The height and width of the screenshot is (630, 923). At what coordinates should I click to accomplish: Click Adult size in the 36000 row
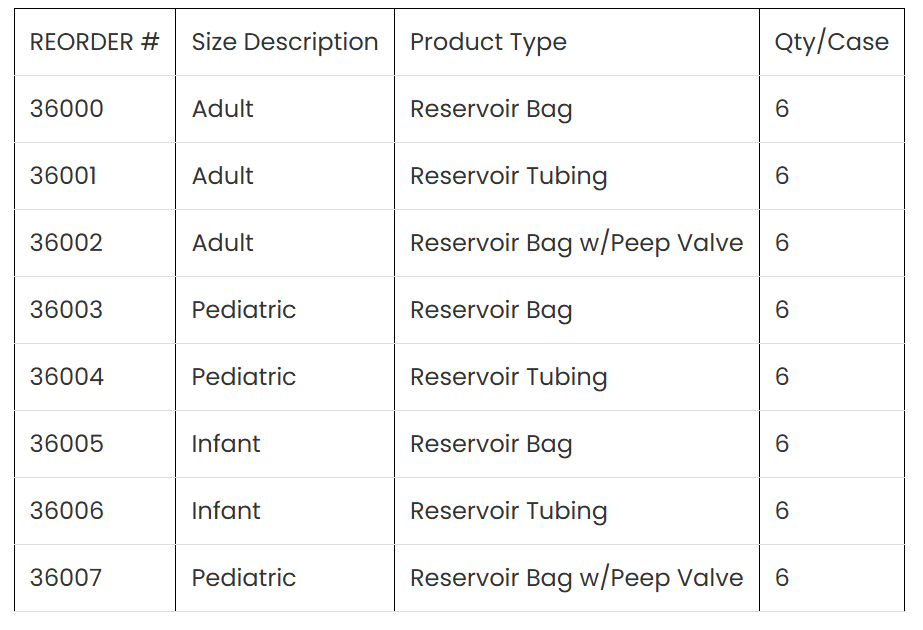[222, 109]
